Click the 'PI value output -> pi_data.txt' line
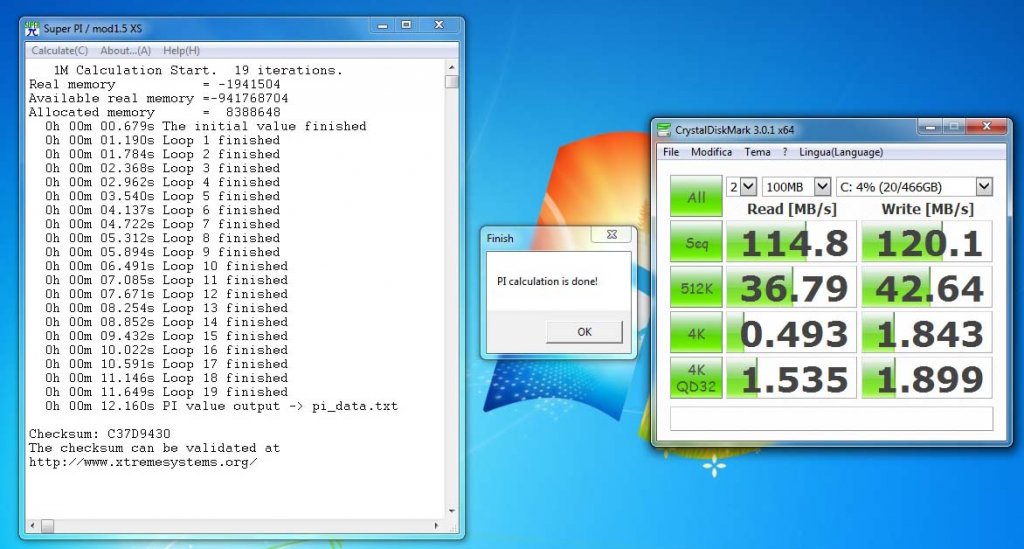 pos(221,406)
